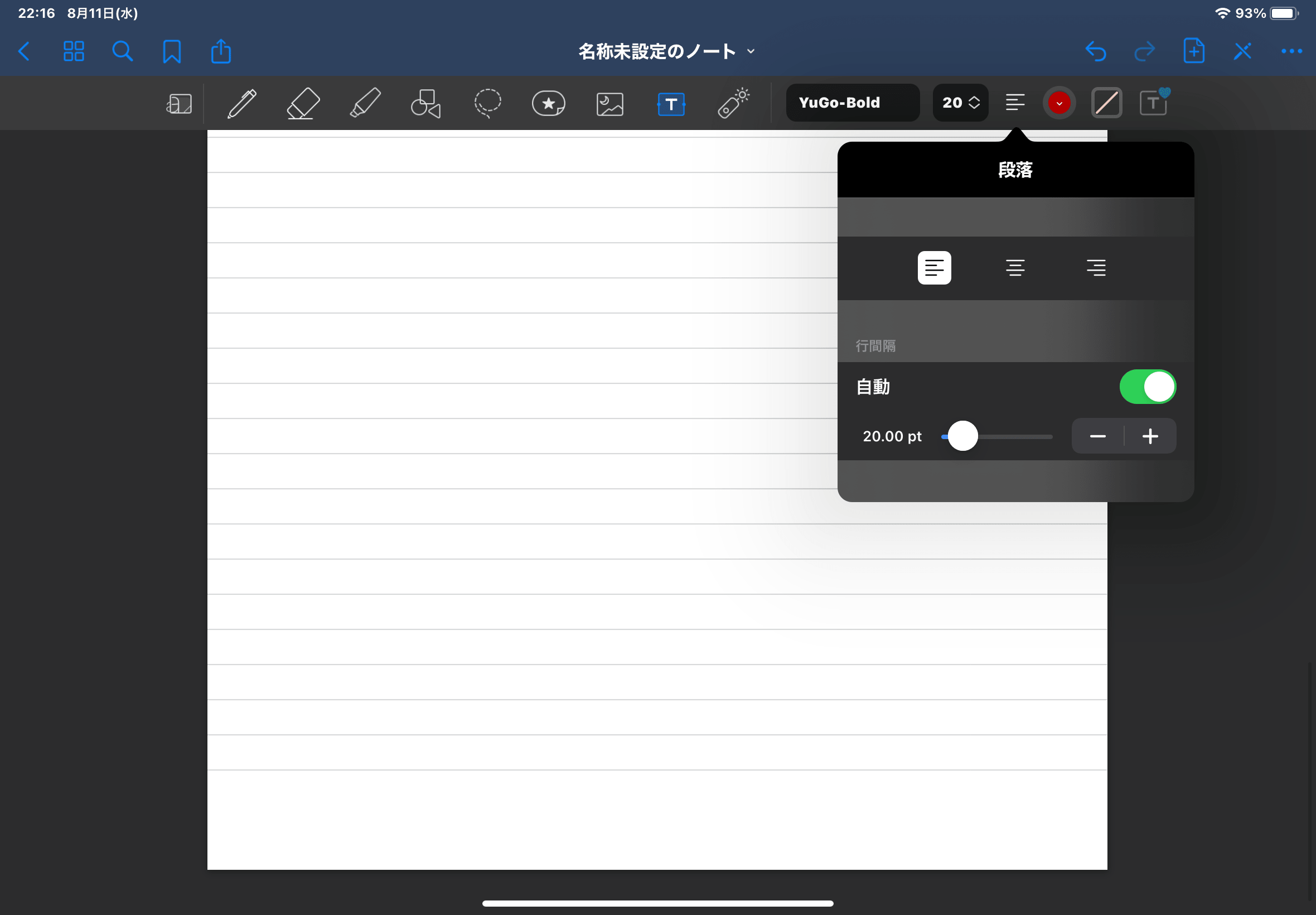The height and width of the screenshot is (915, 1316).
Task: Turn off the 自動 line spacing switch
Action: pos(1147,387)
